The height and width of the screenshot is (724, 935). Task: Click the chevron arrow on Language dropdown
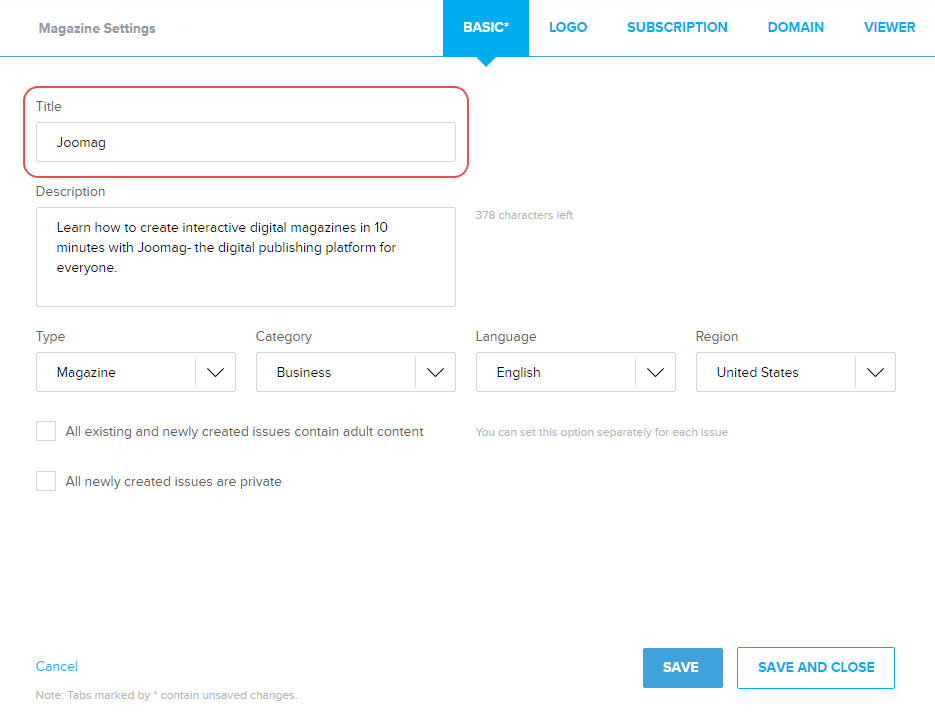coord(655,372)
